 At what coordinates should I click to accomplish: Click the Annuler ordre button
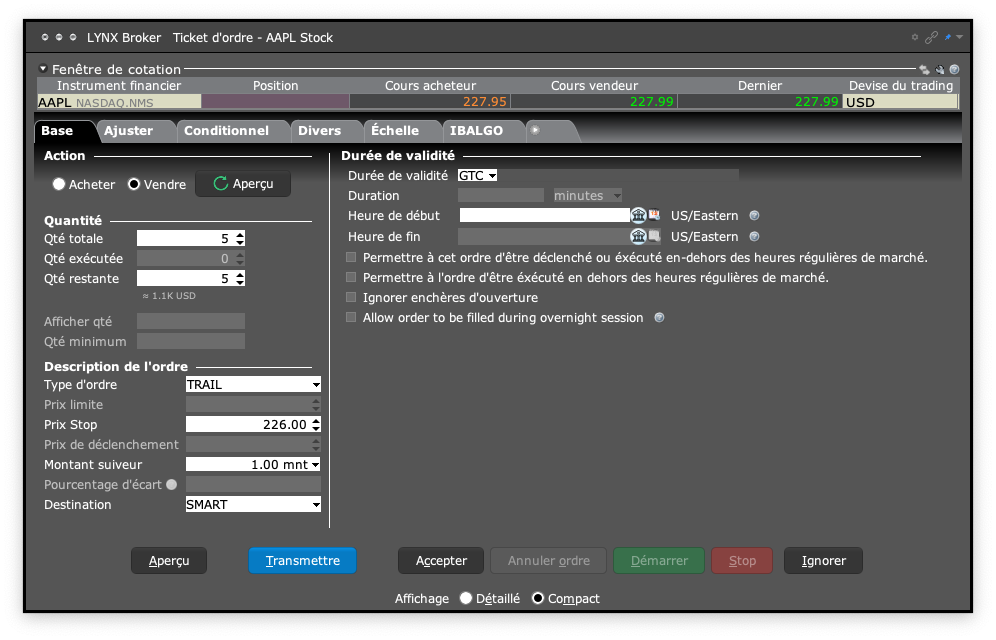tap(548, 561)
